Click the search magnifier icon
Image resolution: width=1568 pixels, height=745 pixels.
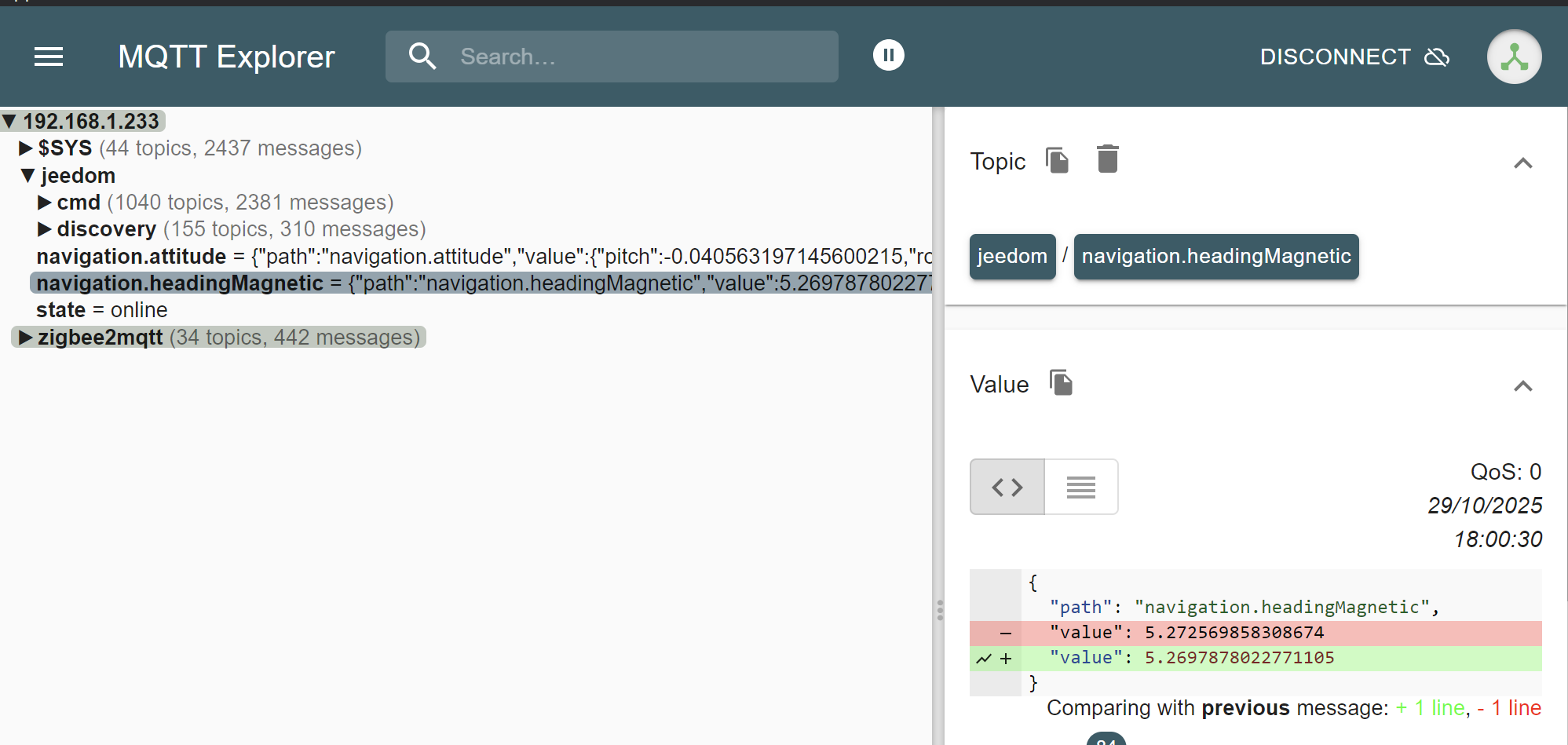point(422,57)
